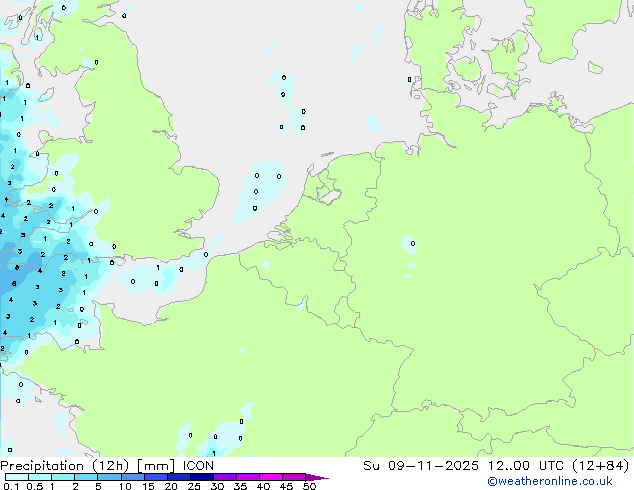Click the legend label '25'
Viewport: 634px width, 490px height.
coord(194,486)
